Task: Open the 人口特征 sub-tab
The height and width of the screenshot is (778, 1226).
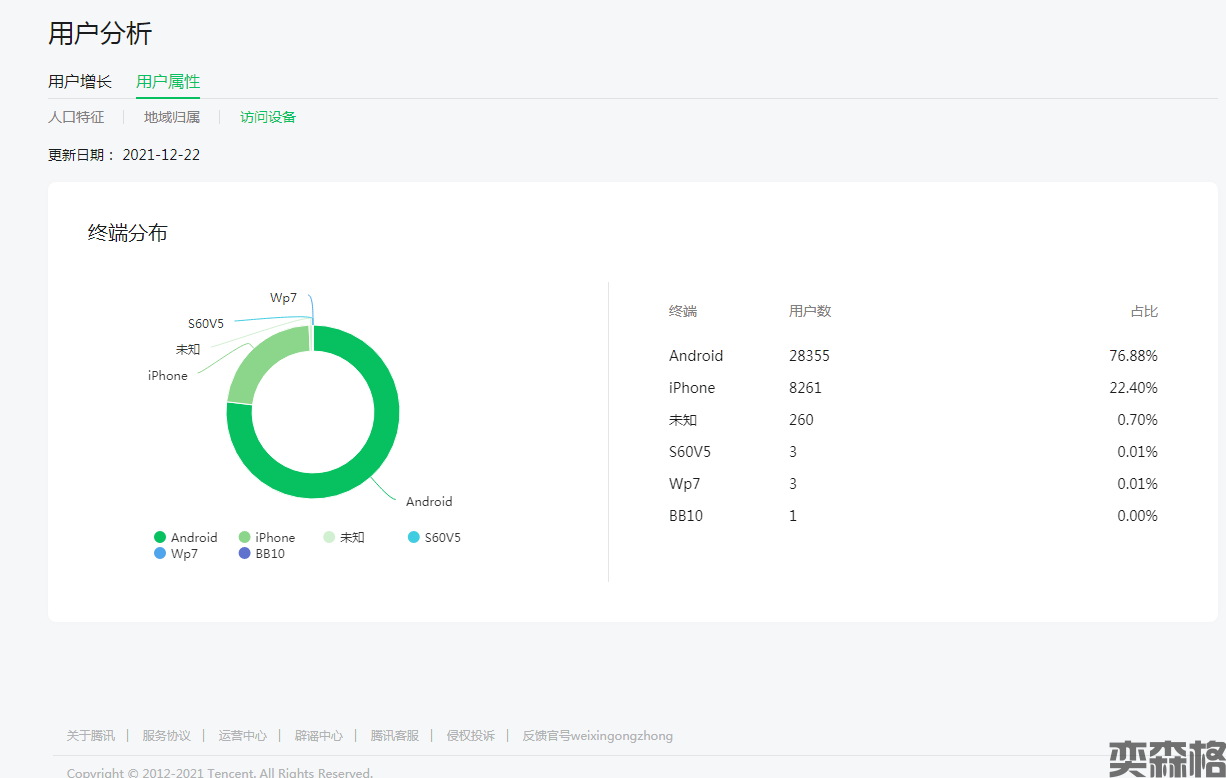Action: (x=76, y=117)
